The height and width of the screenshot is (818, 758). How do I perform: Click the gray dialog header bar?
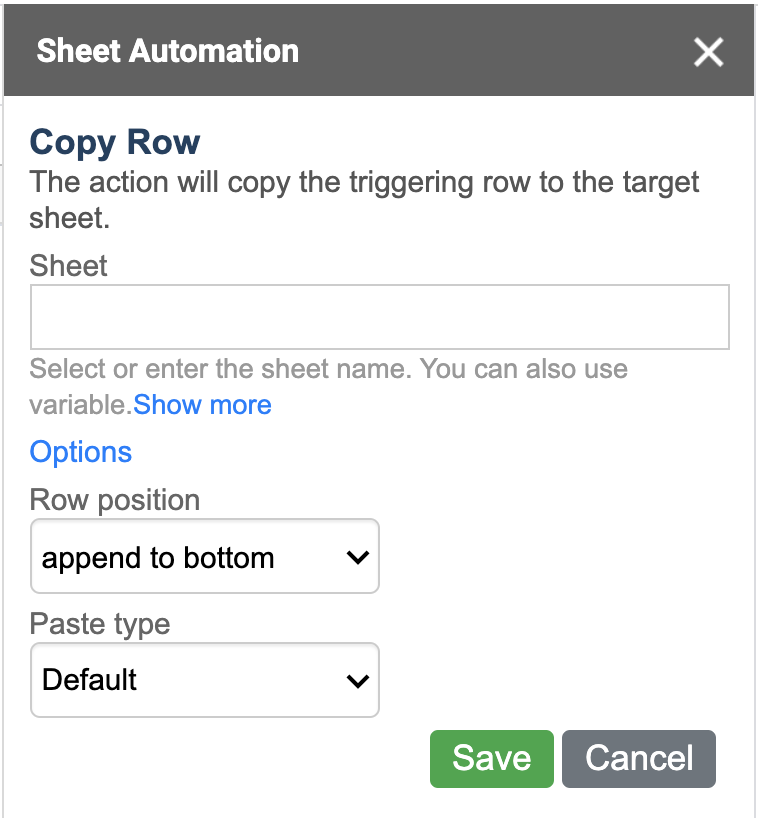tap(379, 50)
